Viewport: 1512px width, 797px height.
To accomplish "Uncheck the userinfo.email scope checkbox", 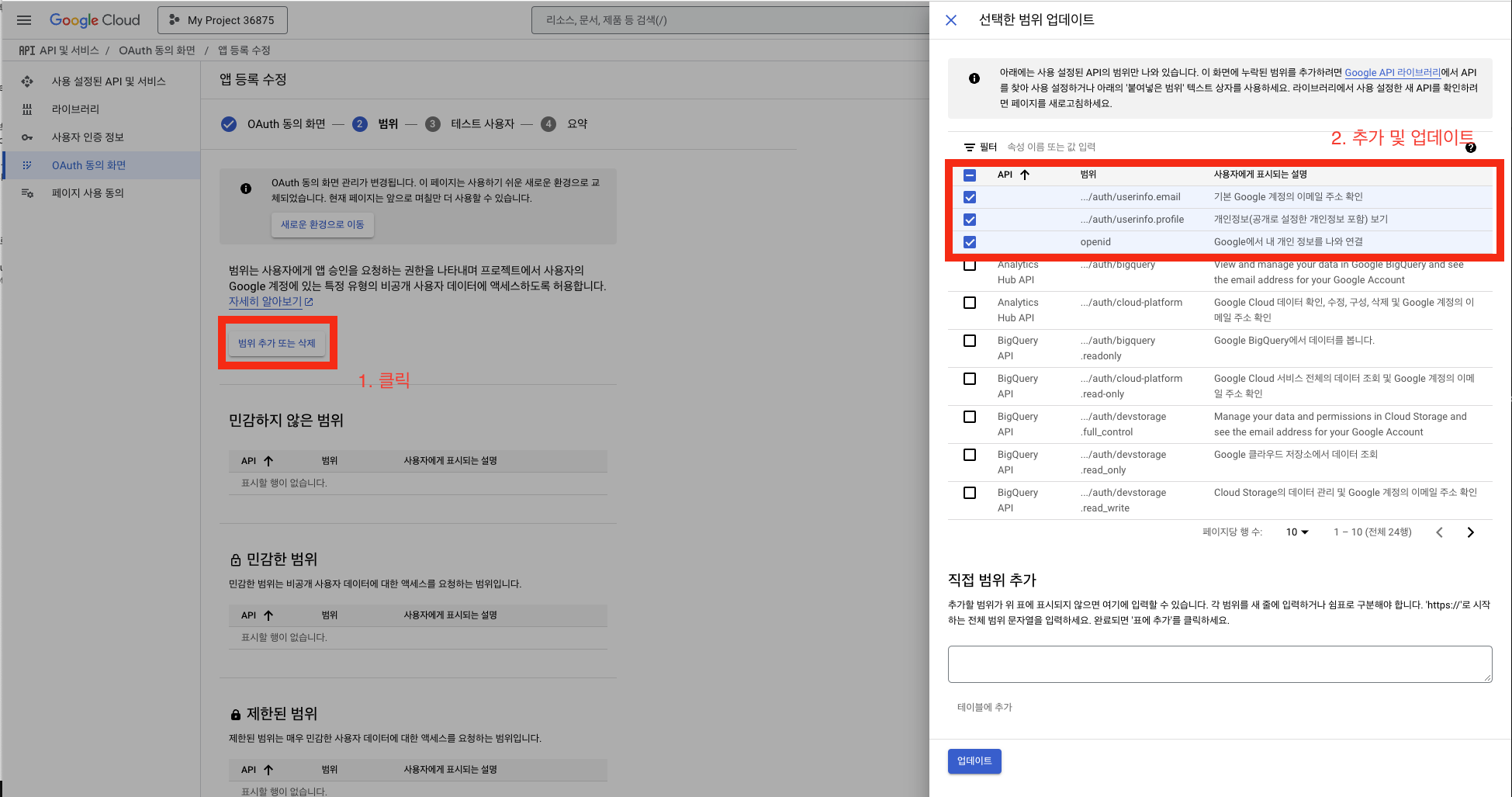I will pyautogui.click(x=970, y=197).
